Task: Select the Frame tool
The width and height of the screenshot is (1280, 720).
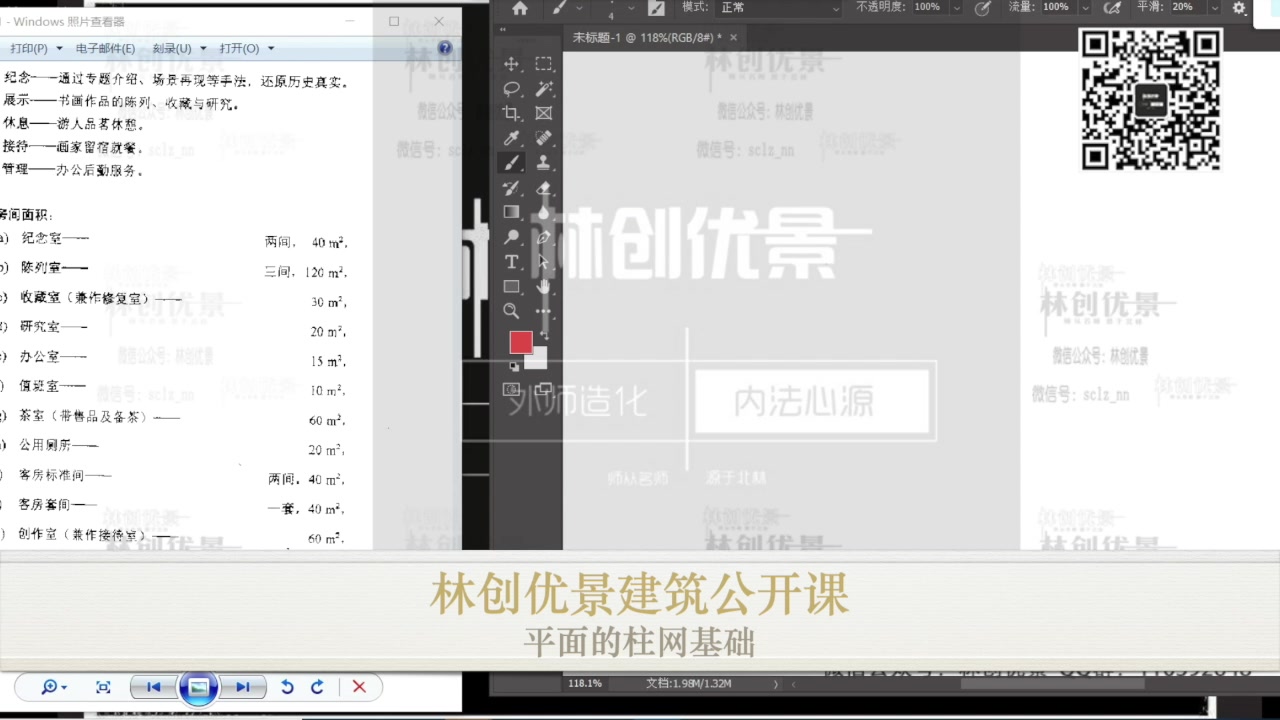Action: [x=543, y=113]
